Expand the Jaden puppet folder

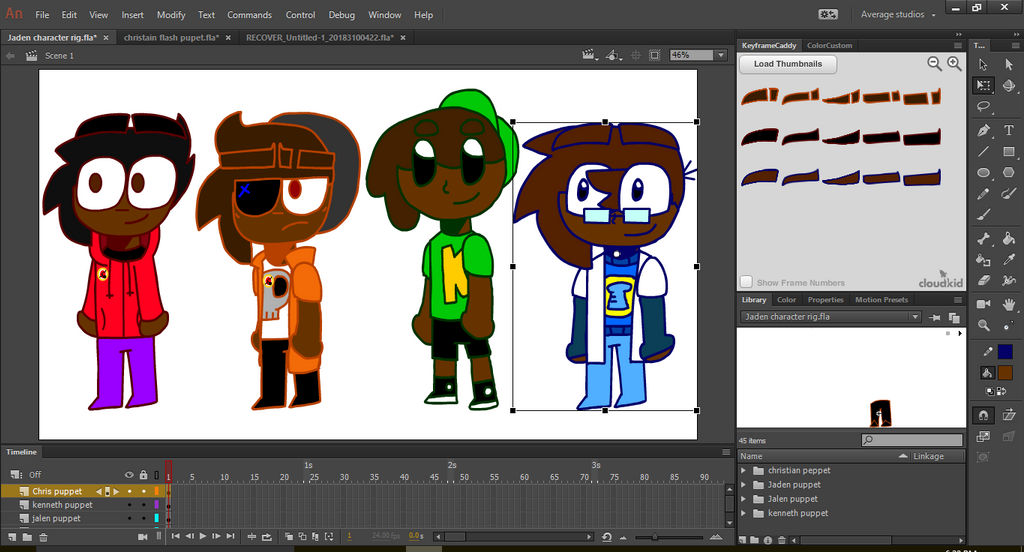coord(743,485)
